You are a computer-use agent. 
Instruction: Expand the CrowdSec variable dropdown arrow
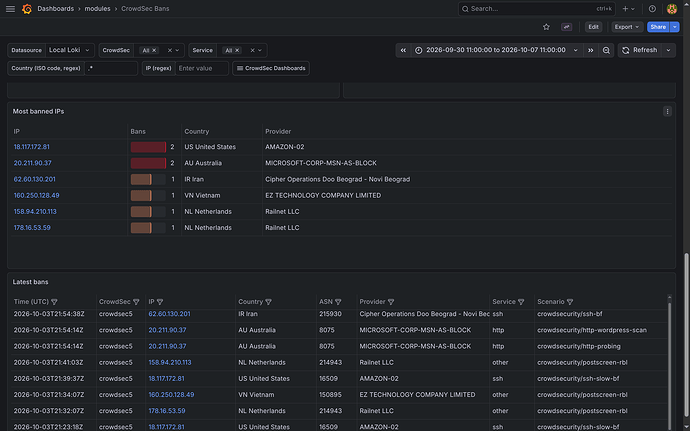[177, 51]
